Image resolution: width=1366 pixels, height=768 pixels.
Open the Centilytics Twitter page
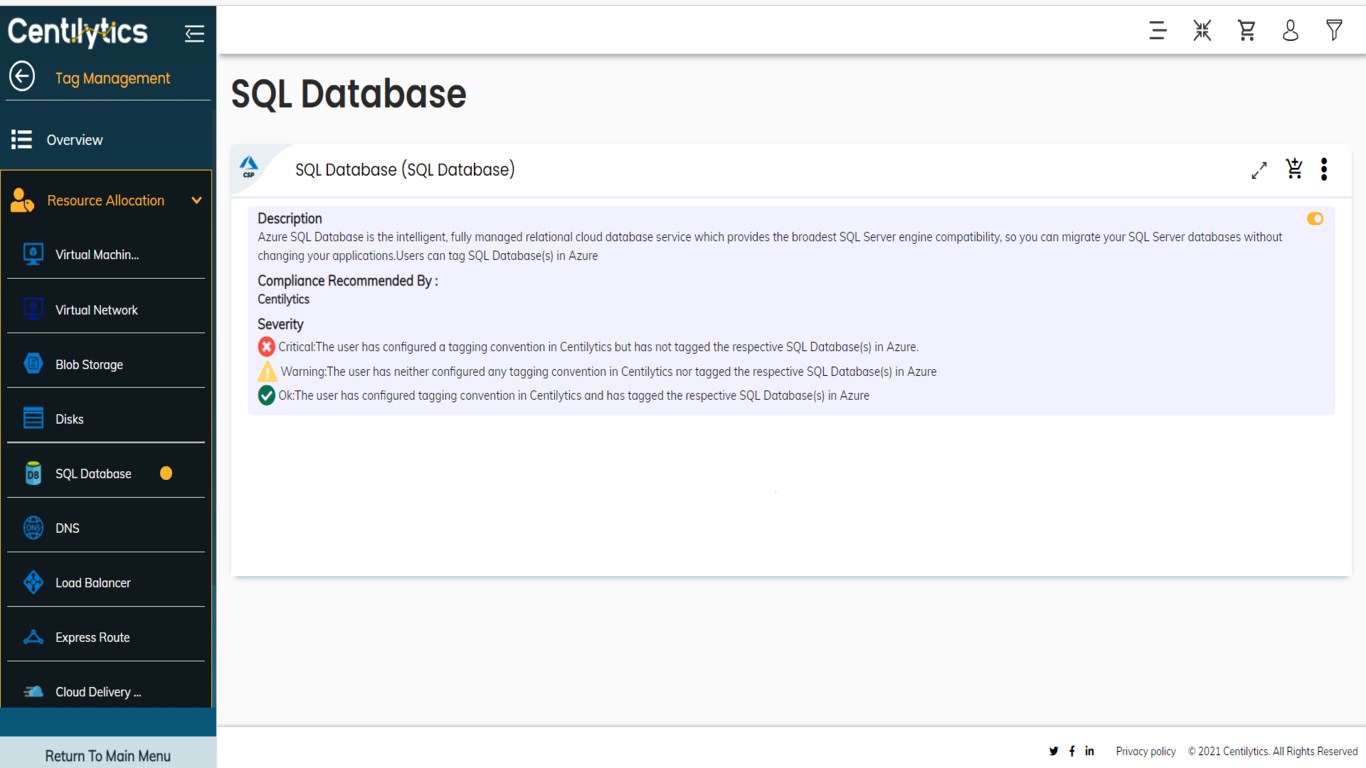pyautogui.click(x=1053, y=751)
